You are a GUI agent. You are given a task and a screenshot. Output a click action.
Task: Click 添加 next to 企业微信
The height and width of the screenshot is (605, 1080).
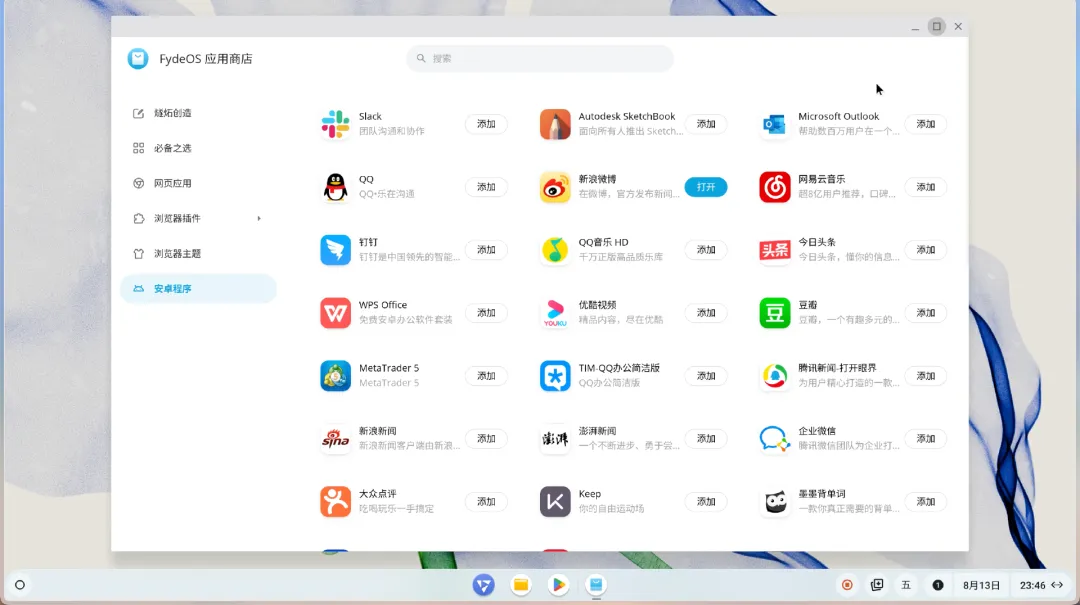(926, 438)
